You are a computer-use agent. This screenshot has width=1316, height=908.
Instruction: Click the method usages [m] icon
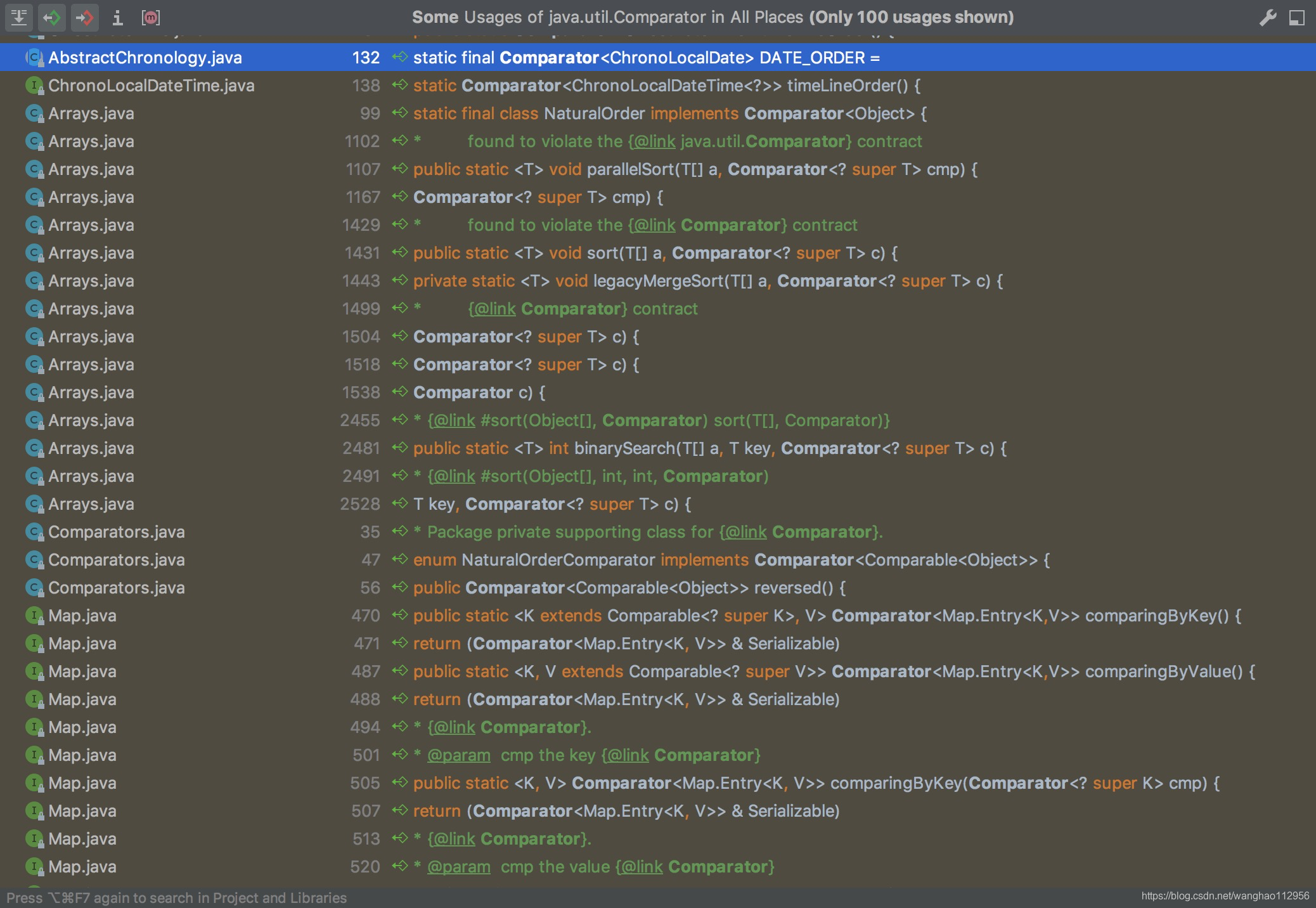coord(151,17)
